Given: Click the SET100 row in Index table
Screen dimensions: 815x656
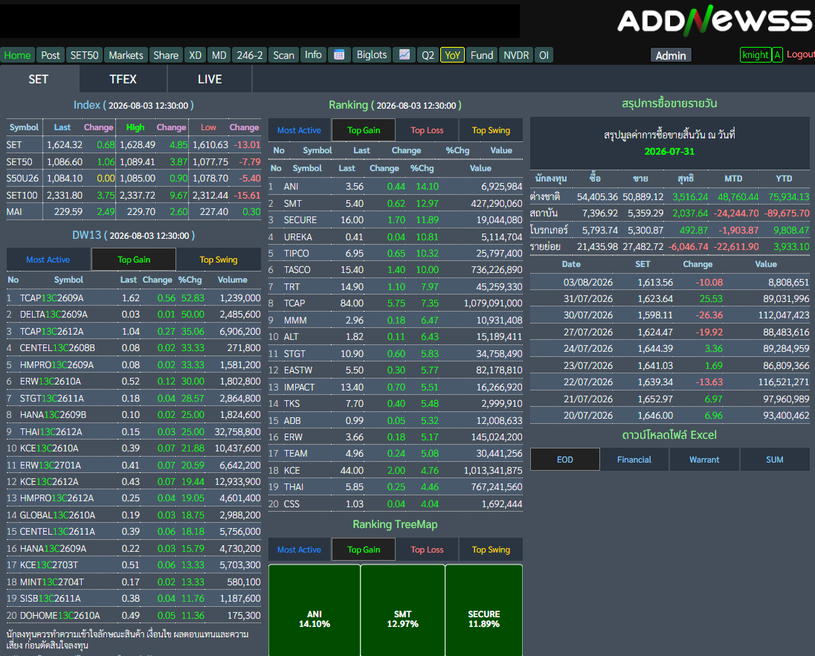Looking at the screenshot, I should (x=134, y=195).
